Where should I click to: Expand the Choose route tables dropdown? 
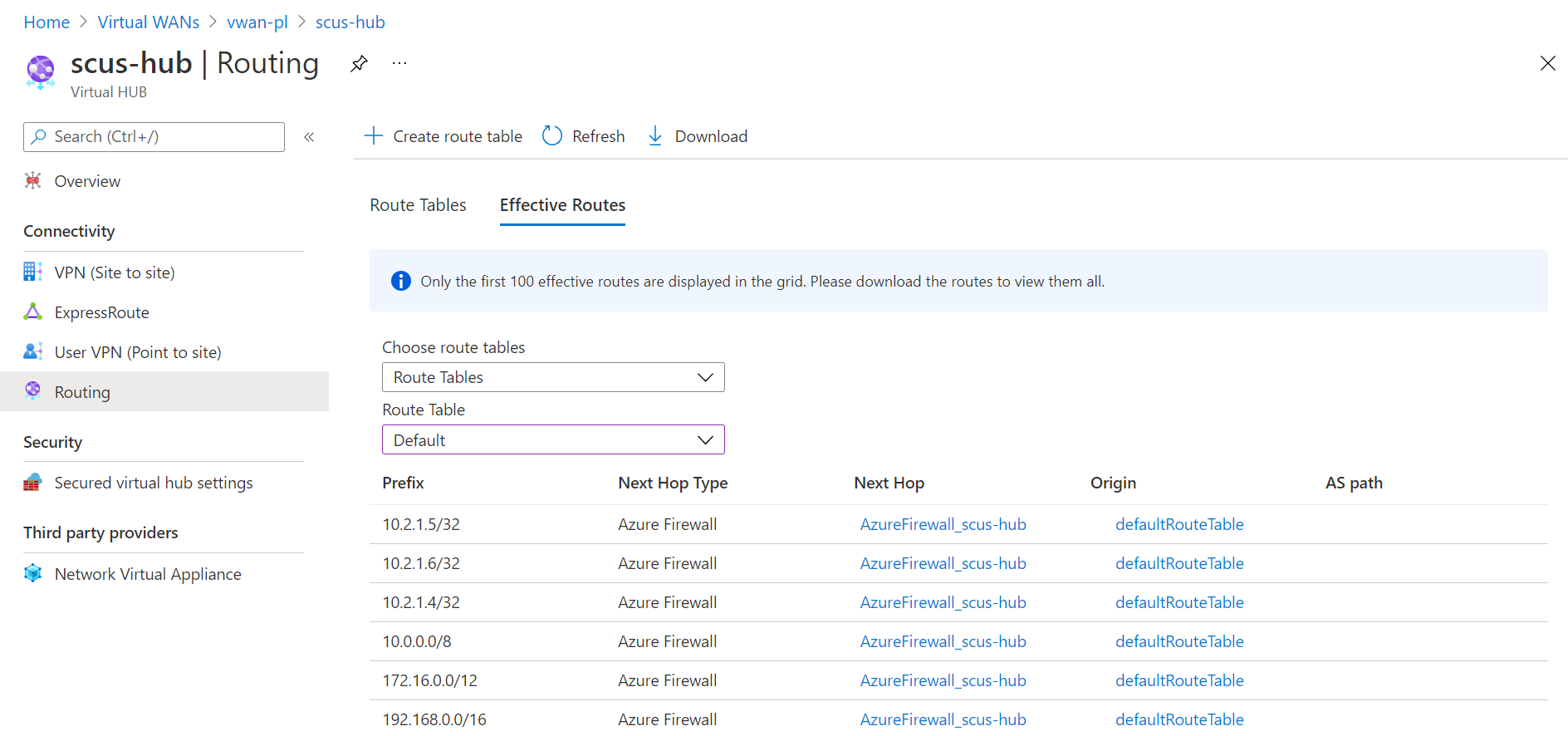tap(553, 377)
